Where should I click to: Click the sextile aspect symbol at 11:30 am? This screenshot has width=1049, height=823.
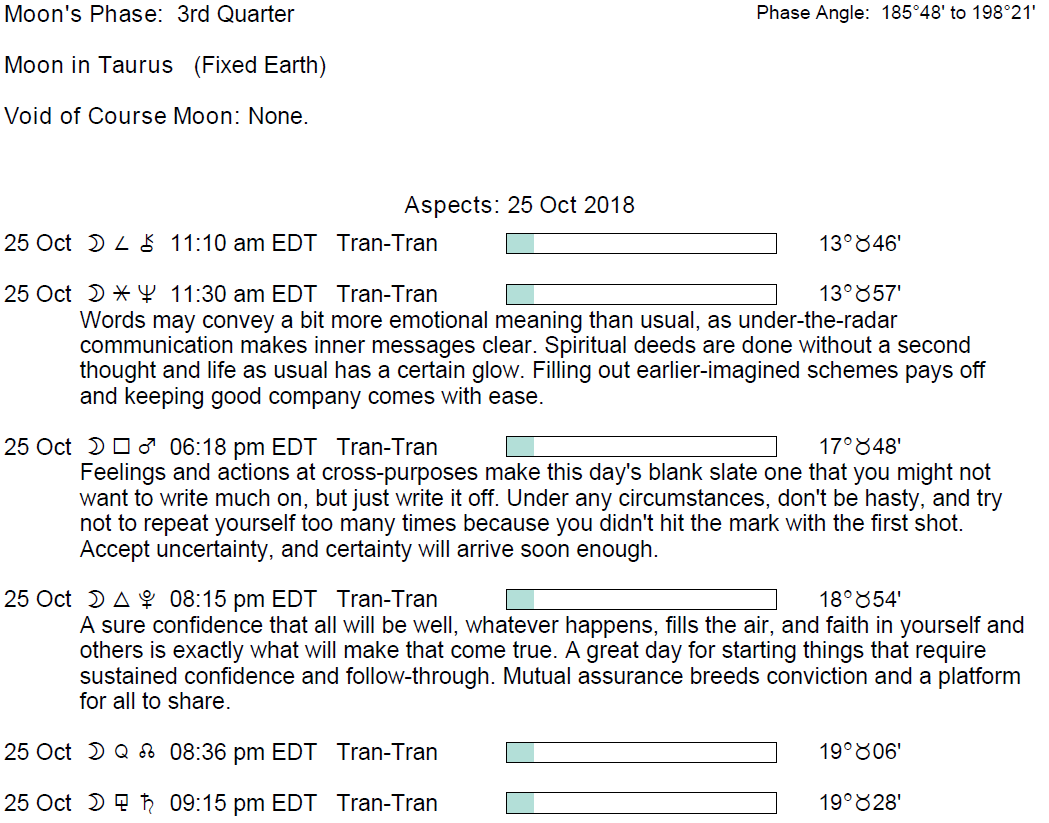pyautogui.click(x=122, y=295)
